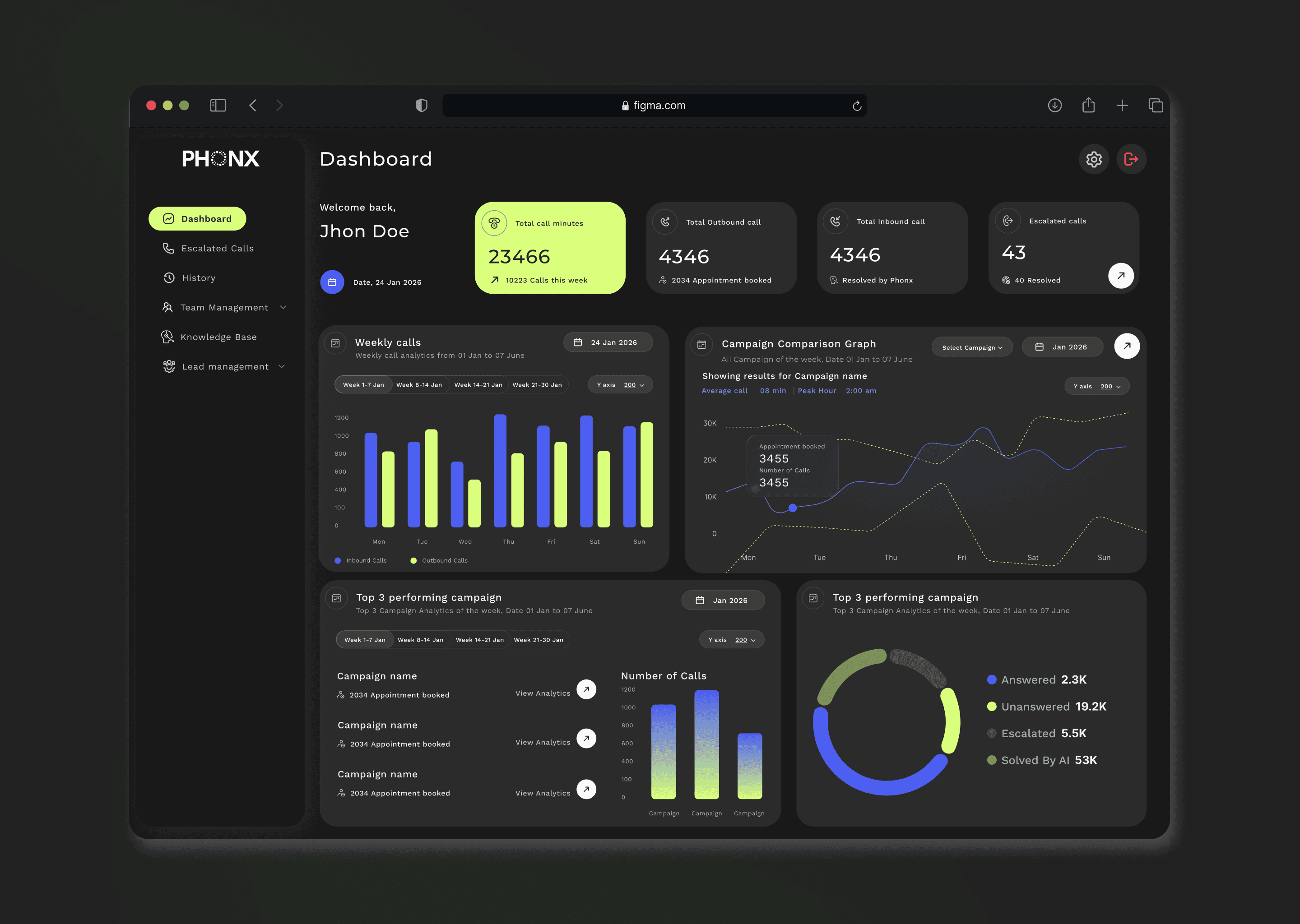Select Week 21-30 Jan in Weekly calls
The width and height of the screenshot is (1300, 924).
537,384
